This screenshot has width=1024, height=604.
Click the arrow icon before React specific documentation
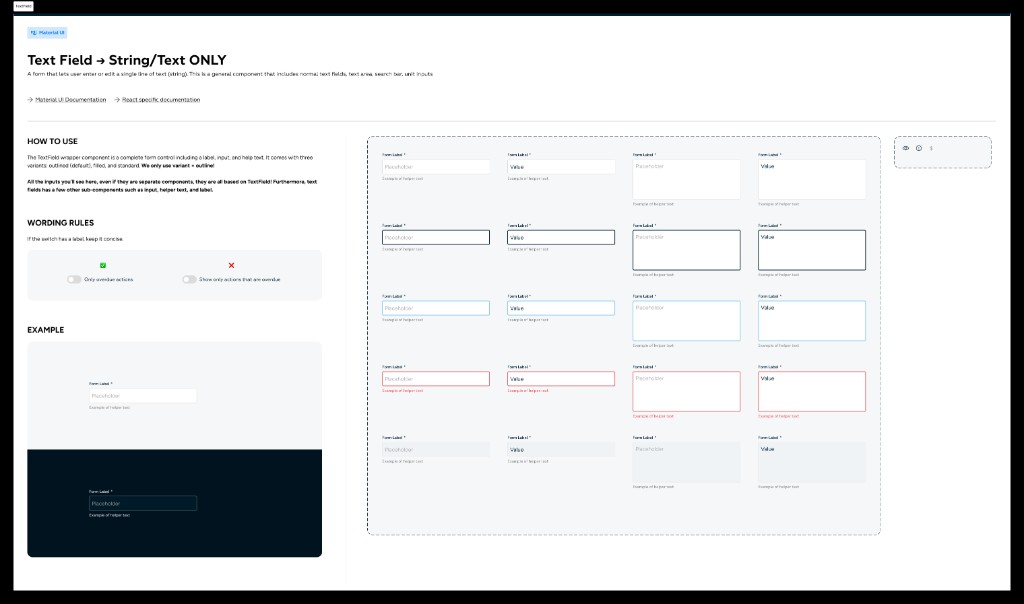117,100
